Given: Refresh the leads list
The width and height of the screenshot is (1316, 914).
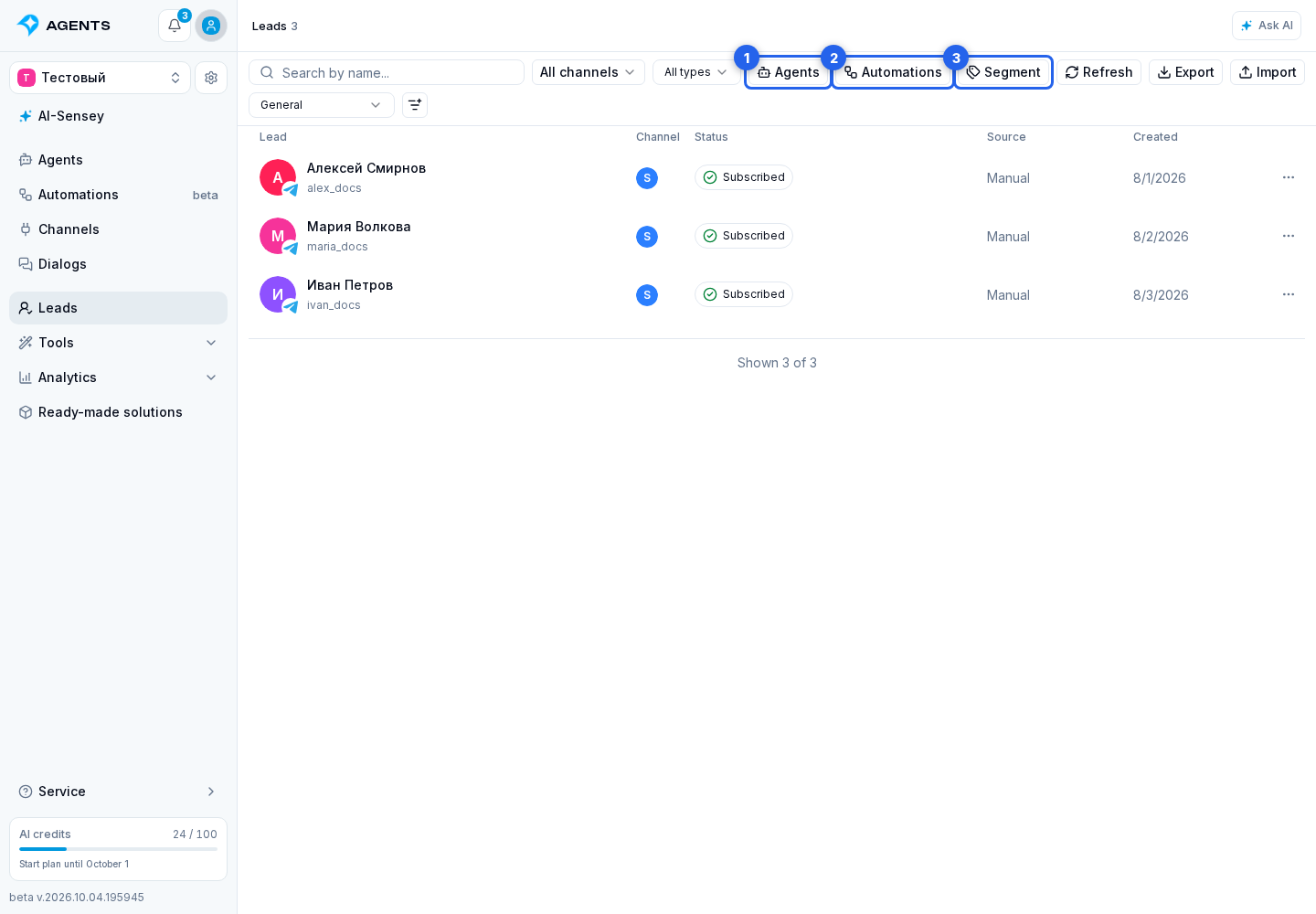Looking at the screenshot, I should 1099,72.
